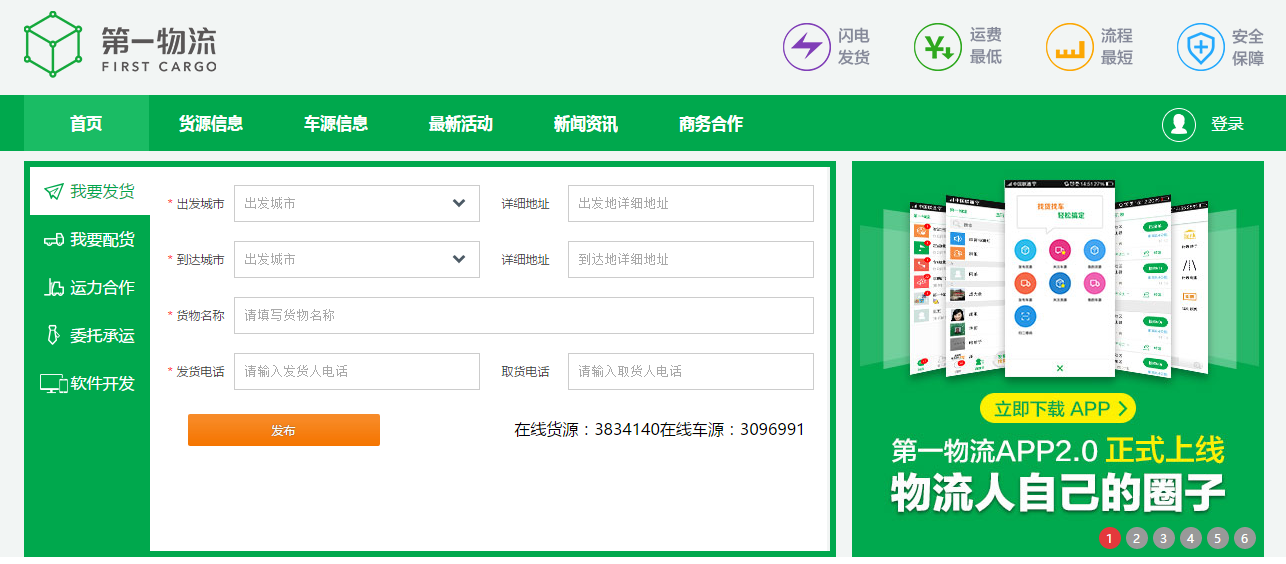
Task: Switch to the 委托承运 sidebar tab
Action: point(89,335)
